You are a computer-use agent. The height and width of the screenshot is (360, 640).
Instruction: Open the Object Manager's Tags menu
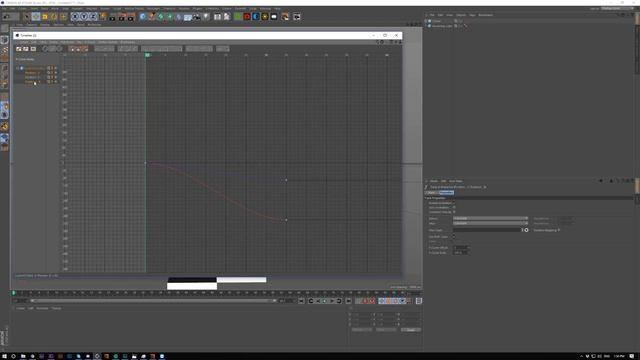tap(472, 15)
